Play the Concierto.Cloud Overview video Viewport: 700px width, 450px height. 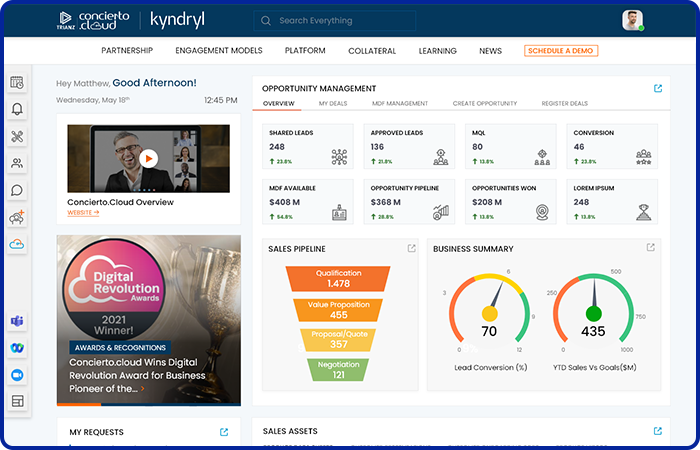[x=149, y=158]
